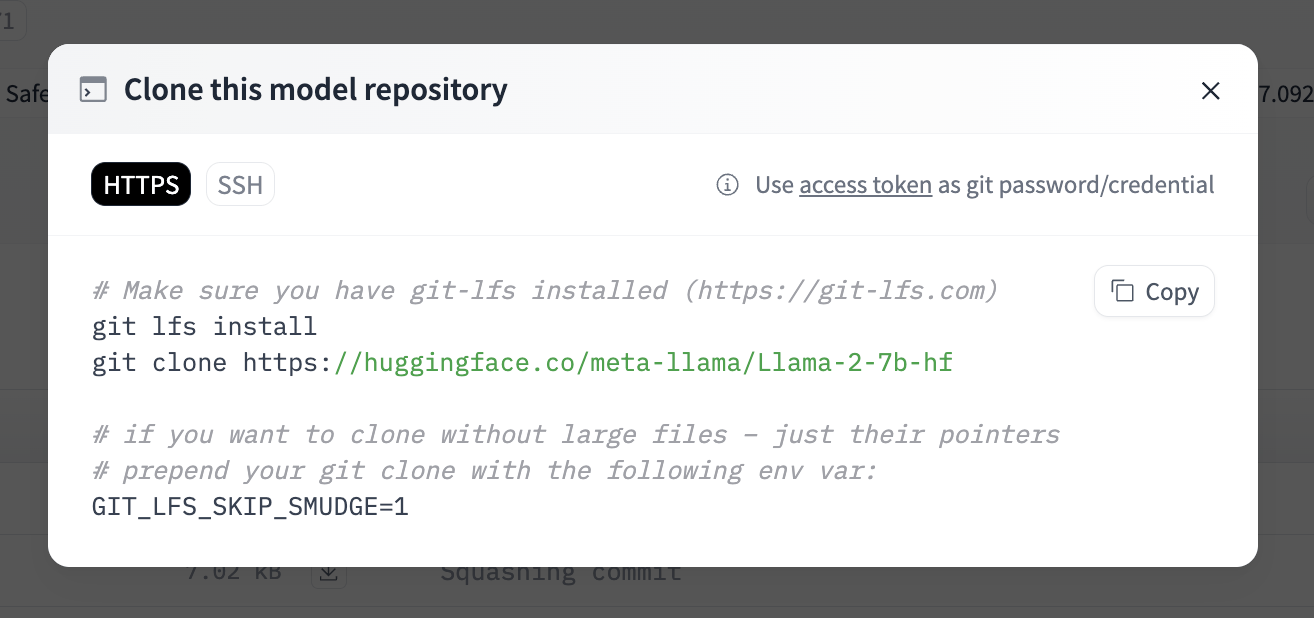Click the terminal icon in dialog header
1314x618 pixels.
coord(93,90)
